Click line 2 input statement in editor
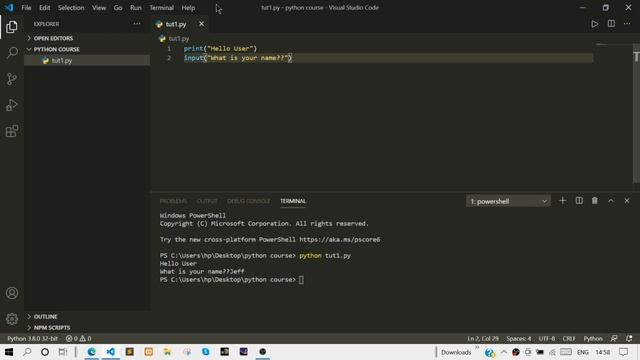The width and height of the screenshot is (640, 360). tap(238, 58)
